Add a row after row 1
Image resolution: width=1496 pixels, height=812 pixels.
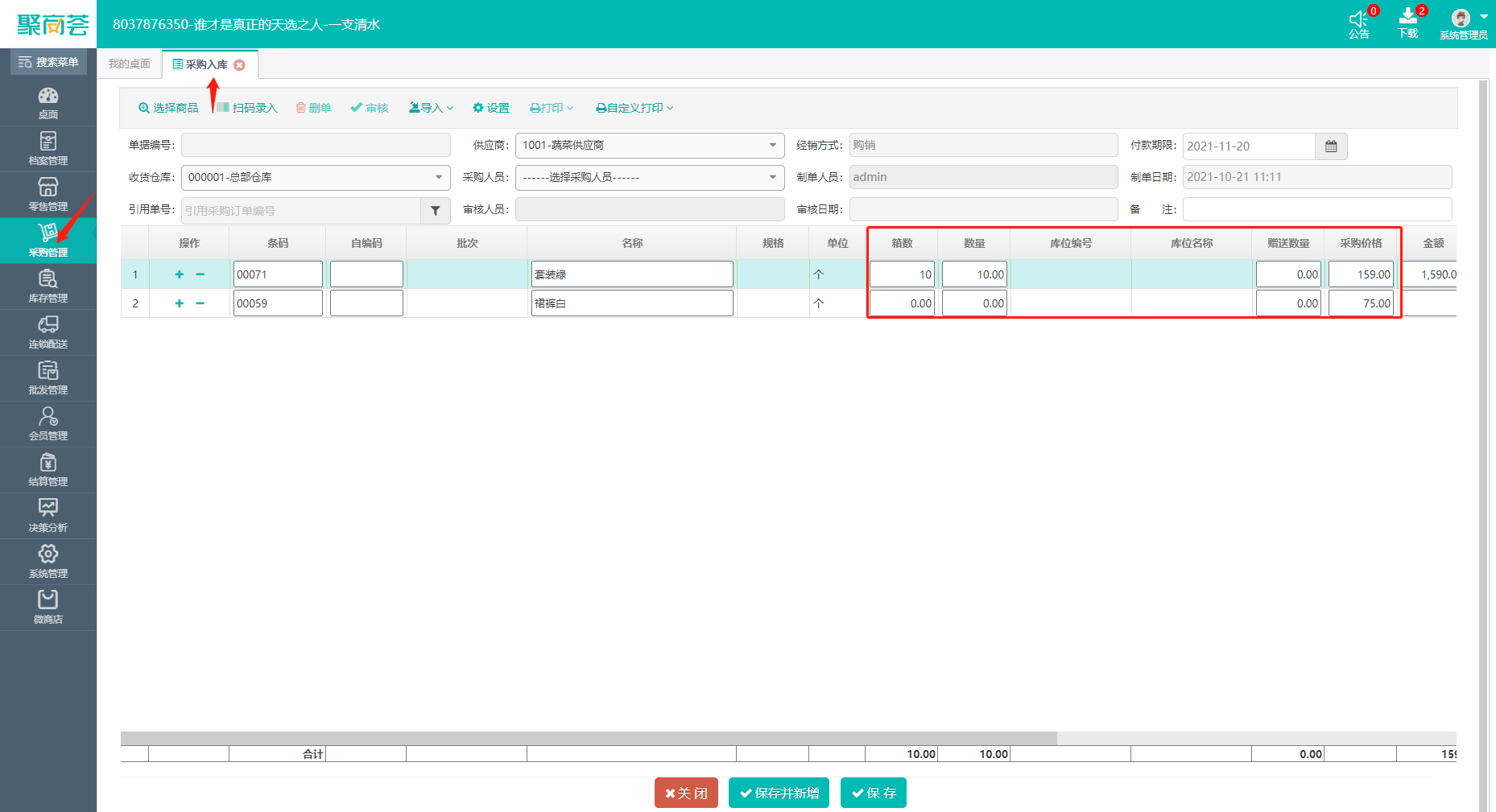[x=180, y=274]
